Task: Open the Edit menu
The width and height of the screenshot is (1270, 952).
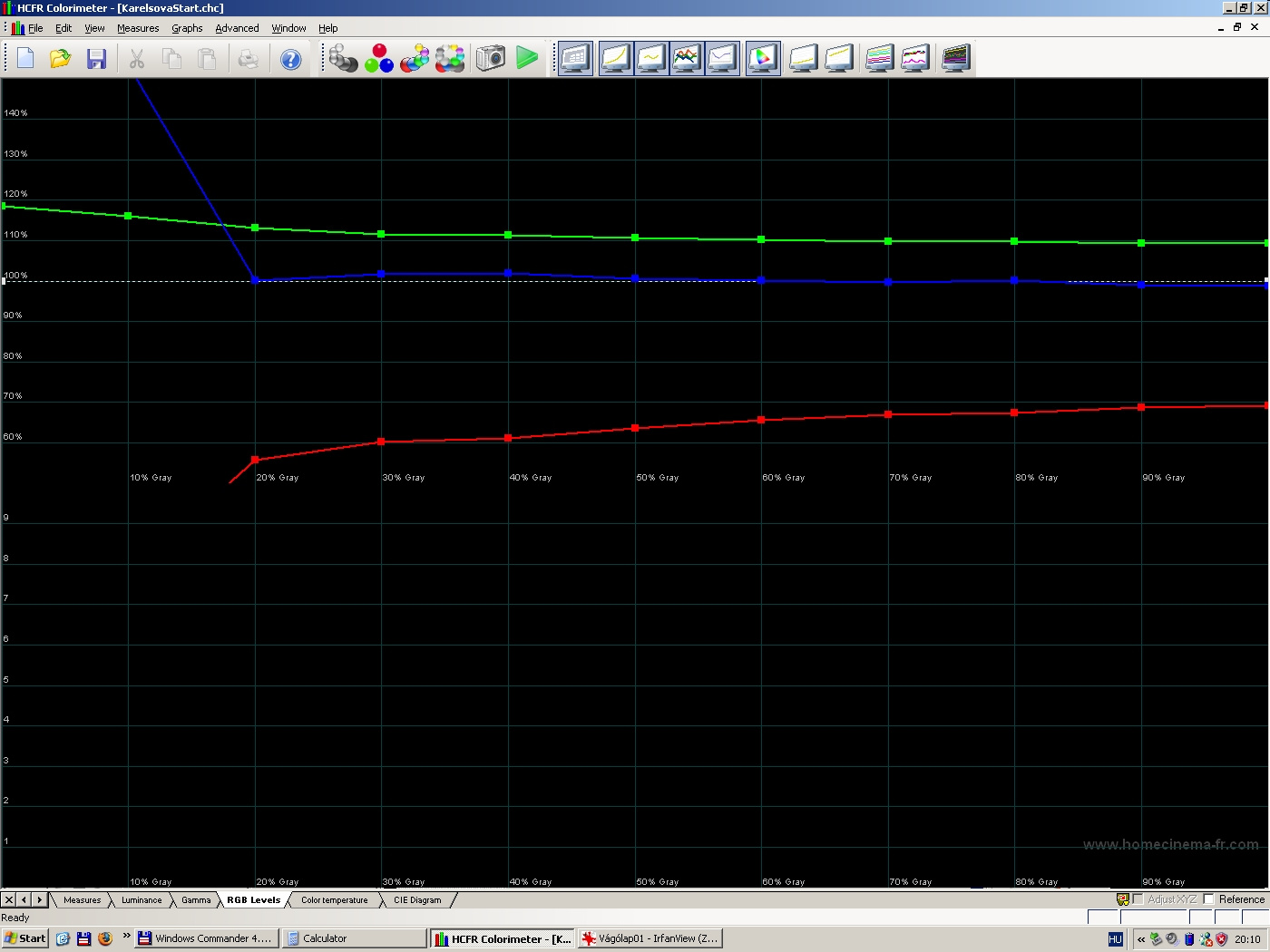Action: pyautogui.click(x=63, y=28)
